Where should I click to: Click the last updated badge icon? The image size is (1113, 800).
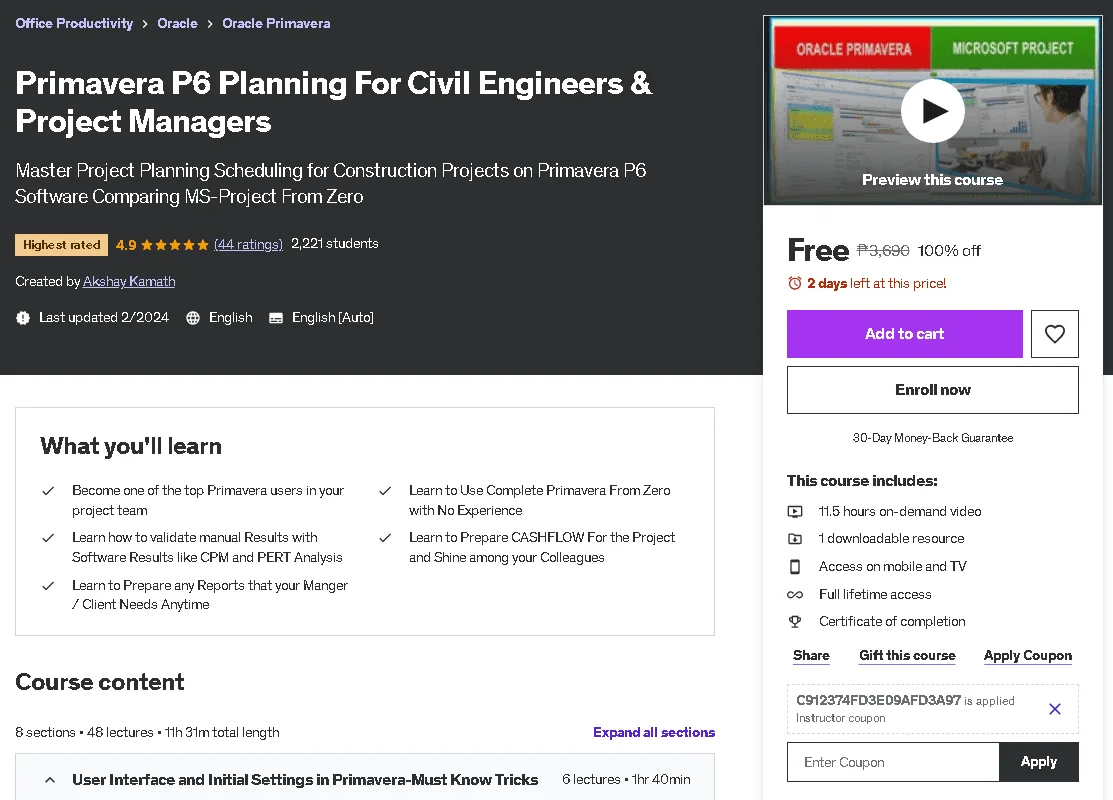tap(23, 318)
